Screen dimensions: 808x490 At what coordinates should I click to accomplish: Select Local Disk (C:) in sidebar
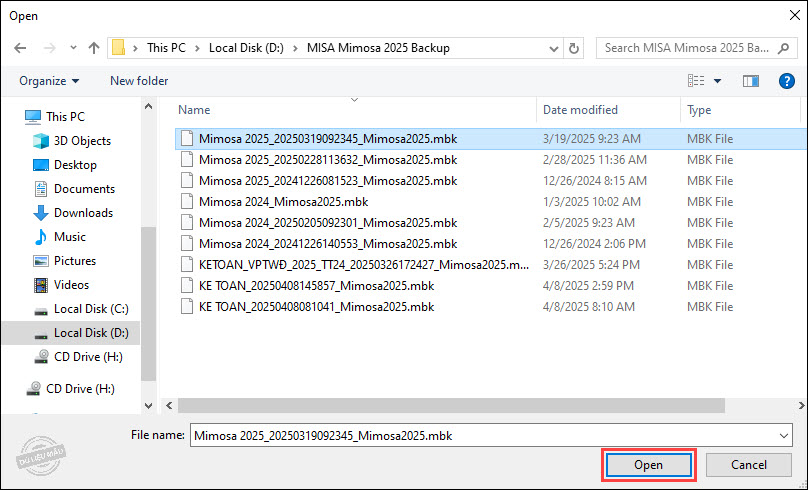(x=91, y=309)
